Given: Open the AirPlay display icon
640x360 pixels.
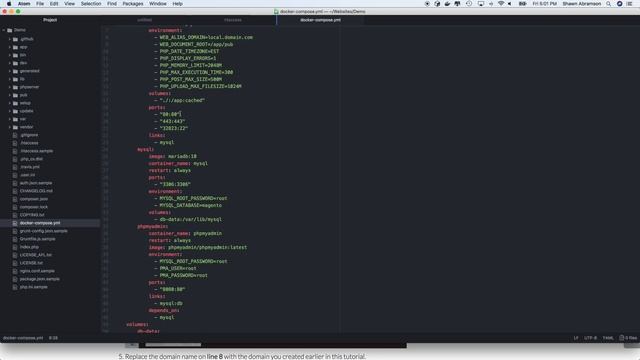Looking at the screenshot, I should (x=481, y=4).
